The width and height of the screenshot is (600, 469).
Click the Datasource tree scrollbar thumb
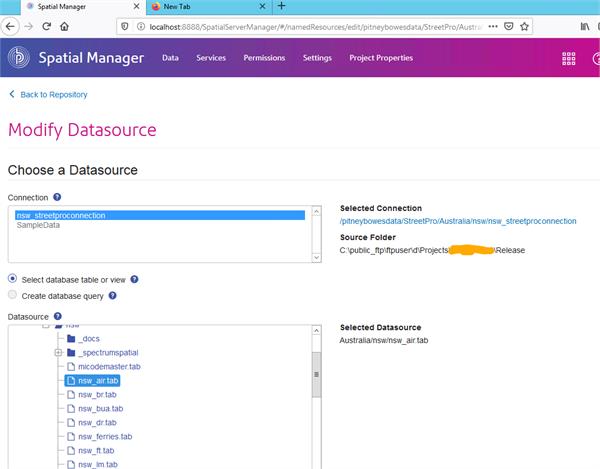(316, 375)
